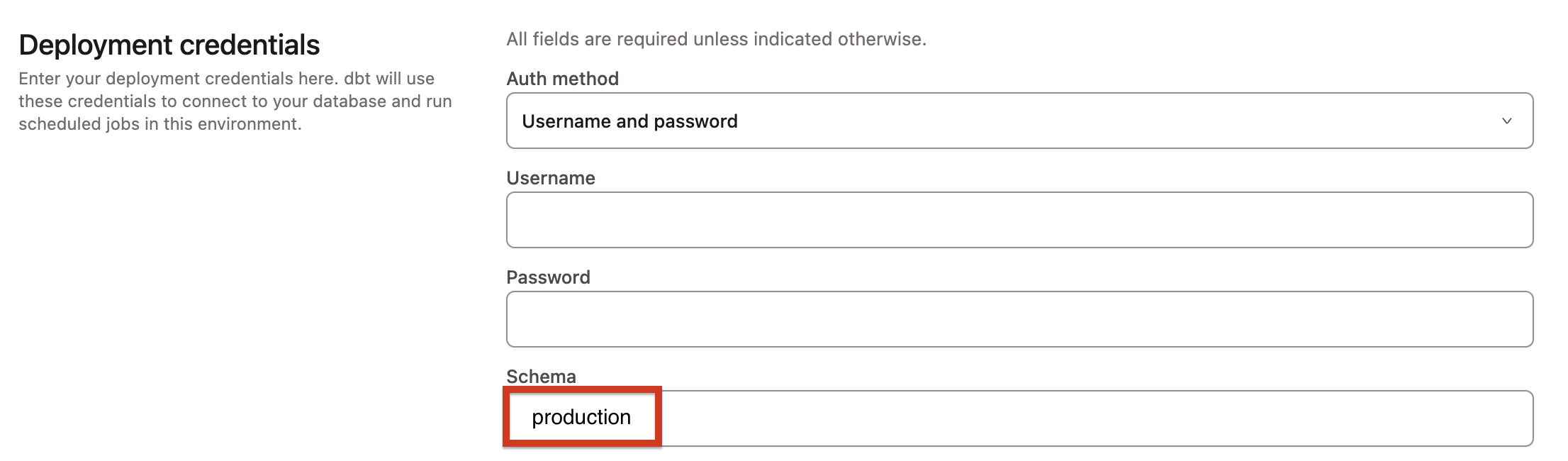
Task: Click the Username field label
Action: click(x=550, y=178)
